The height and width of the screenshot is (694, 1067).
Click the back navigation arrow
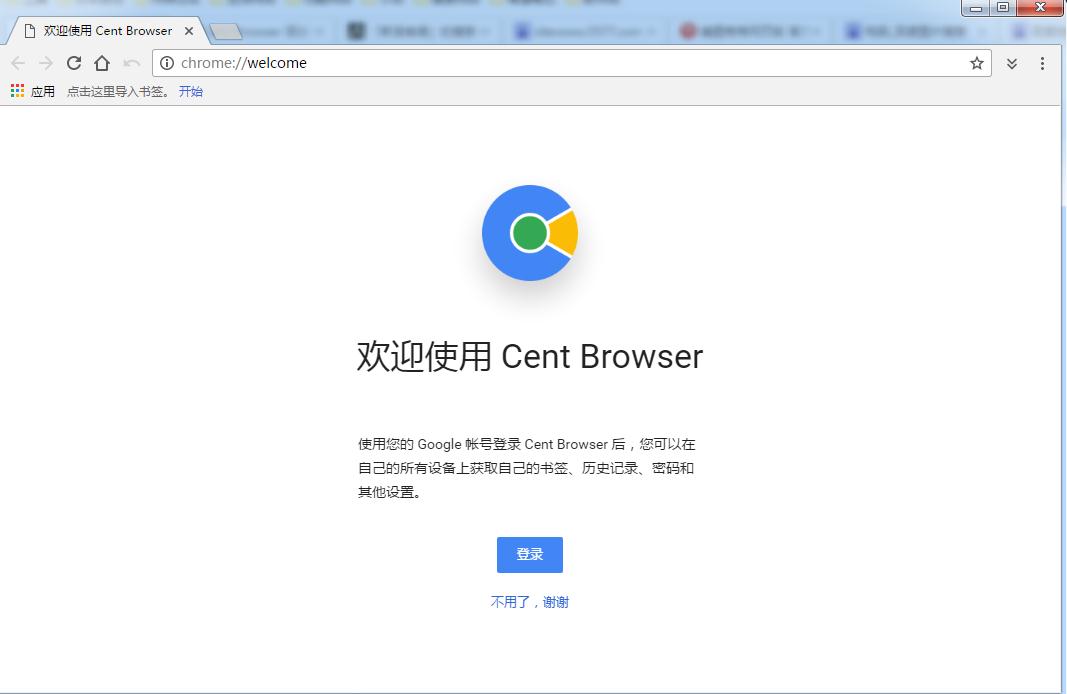tap(18, 62)
